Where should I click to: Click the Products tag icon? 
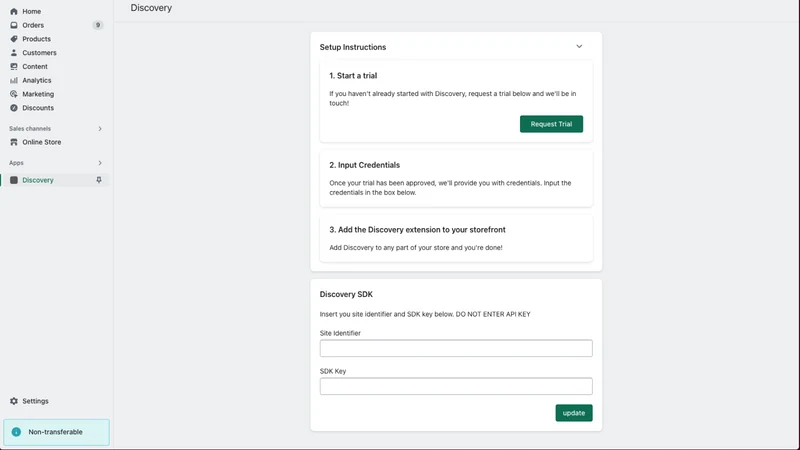pyautogui.click(x=14, y=39)
